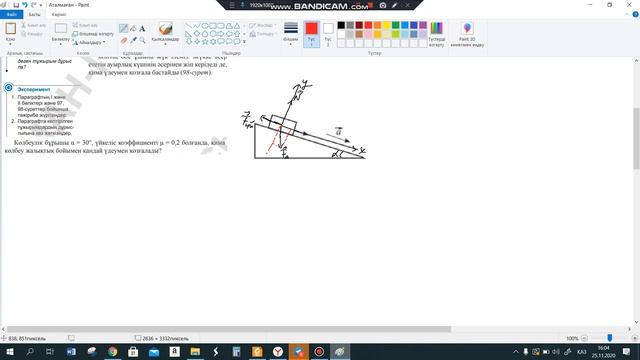Pick the black color swatch
640x360 pixels.
pyautogui.click(x=341, y=25)
